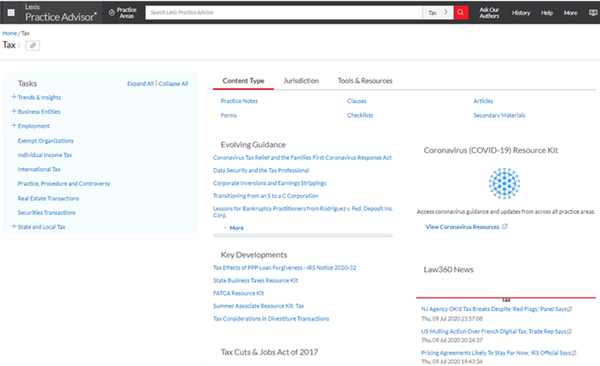Click external icon after US Mulling Action headline

click(569, 332)
